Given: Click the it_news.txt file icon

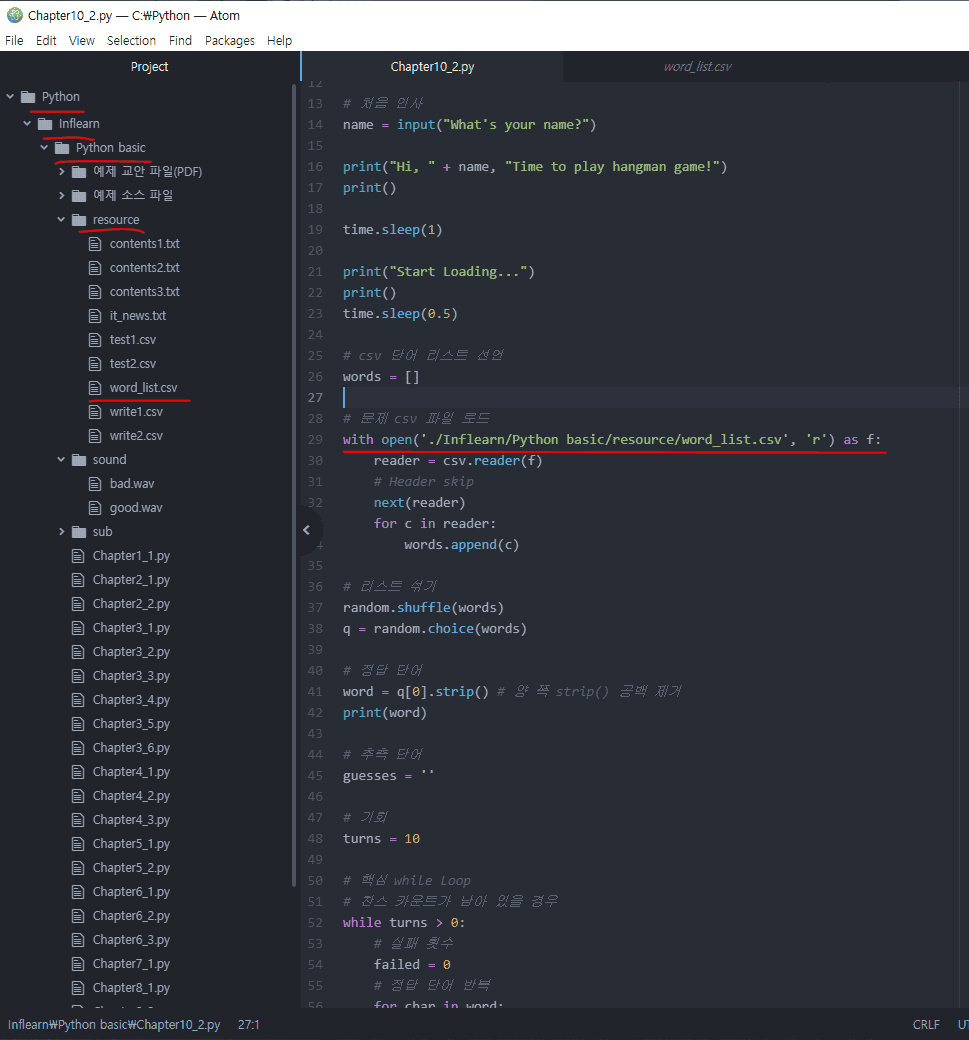Looking at the screenshot, I should pyautogui.click(x=96, y=316).
